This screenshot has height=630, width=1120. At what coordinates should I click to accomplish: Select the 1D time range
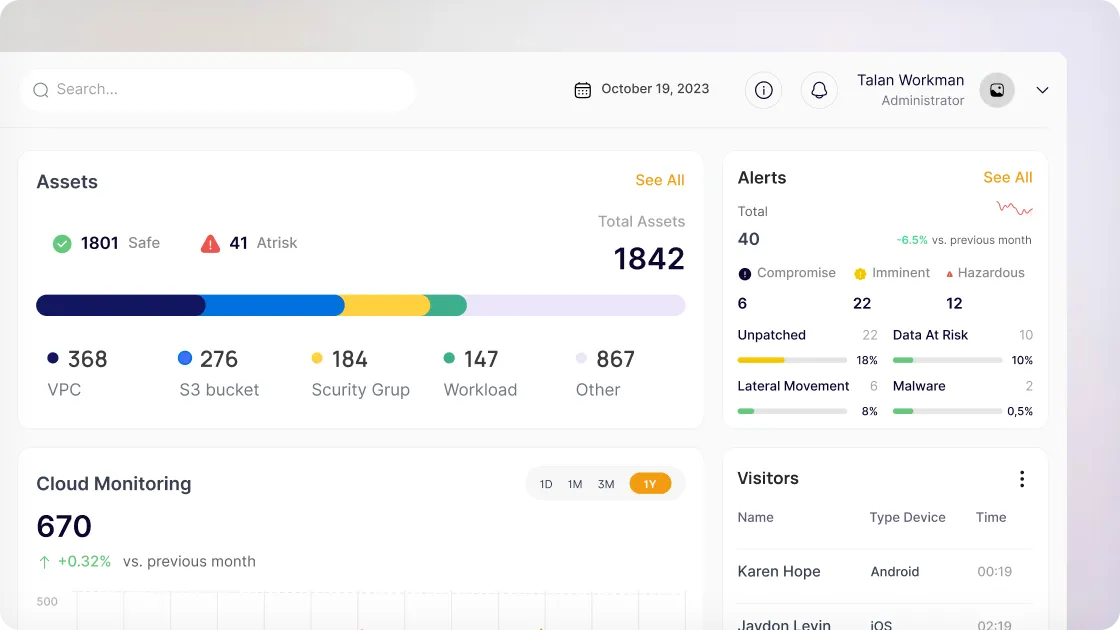point(546,484)
